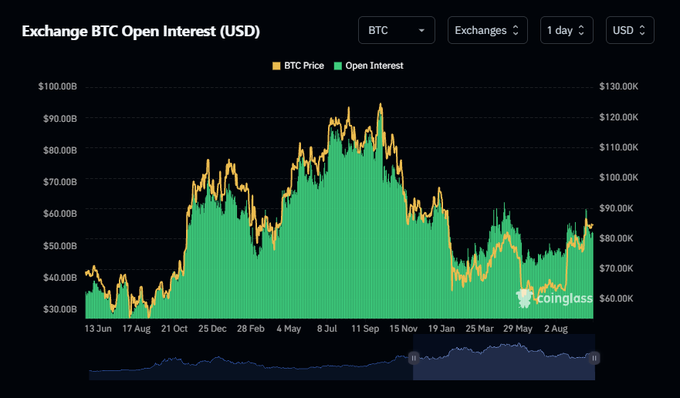Click the 17 Aug date label
Screen dimensions: 680x398
[136, 329]
